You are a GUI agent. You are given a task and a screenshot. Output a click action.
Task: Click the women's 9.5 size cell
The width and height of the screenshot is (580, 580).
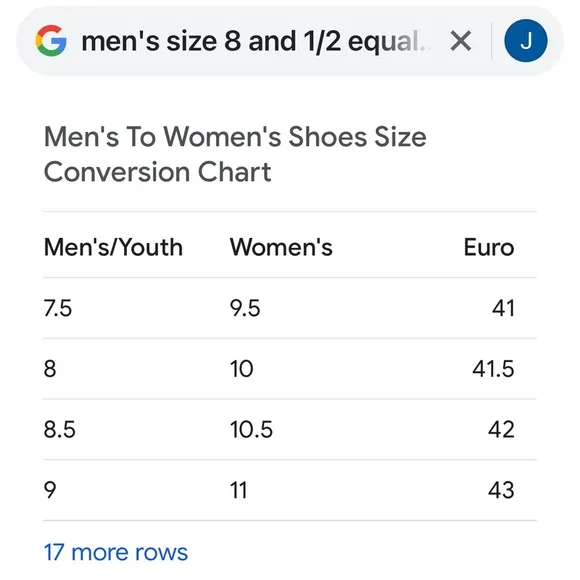tap(245, 308)
